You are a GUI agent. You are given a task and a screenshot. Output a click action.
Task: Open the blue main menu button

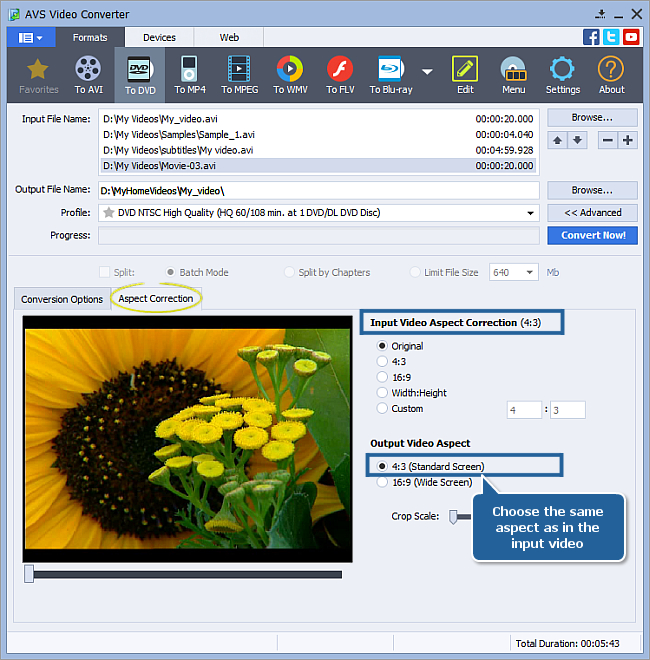coord(31,37)
